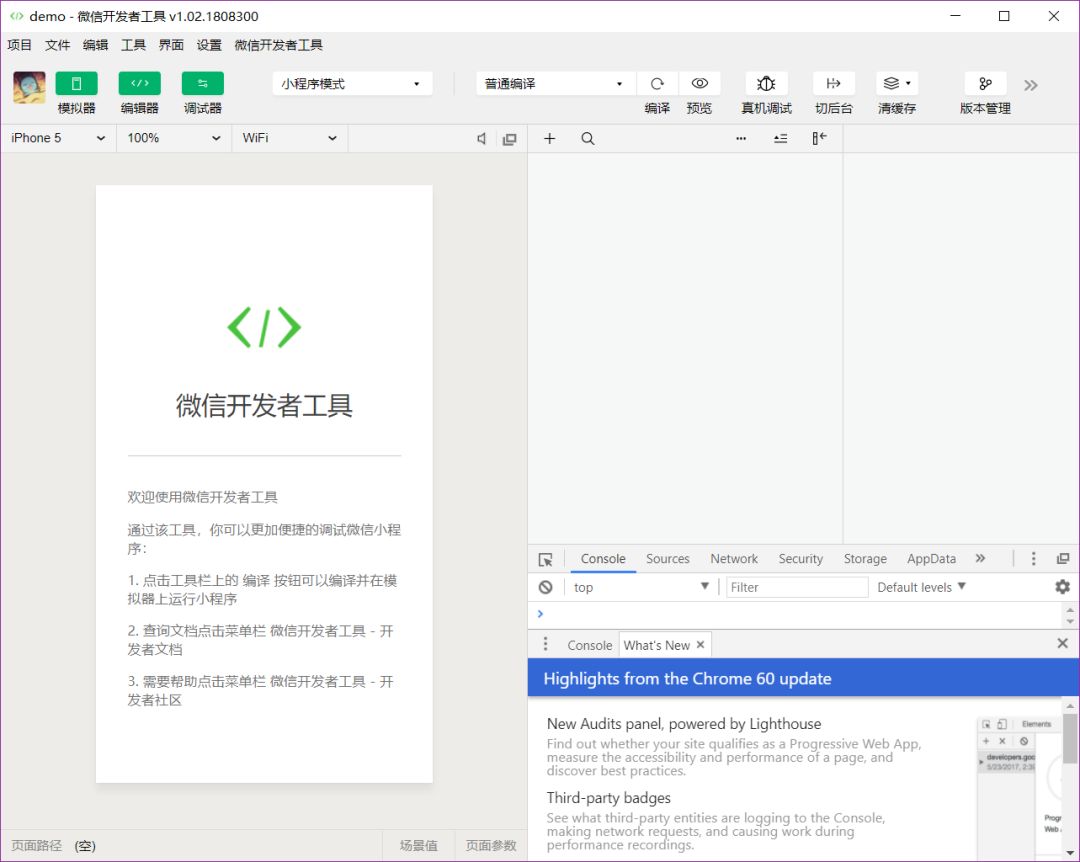Click the user avatar picture
This screenshot has width=1080, height=862.
(x=29, y=88)
